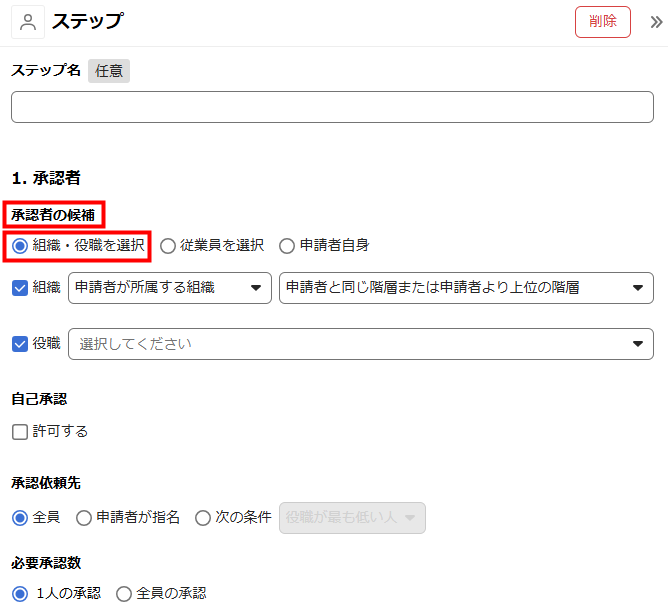The width and height of the screenshot is (668, 610).
Task: Click the 役職が最も低い人 dropdown
Action: pos(352,518)
